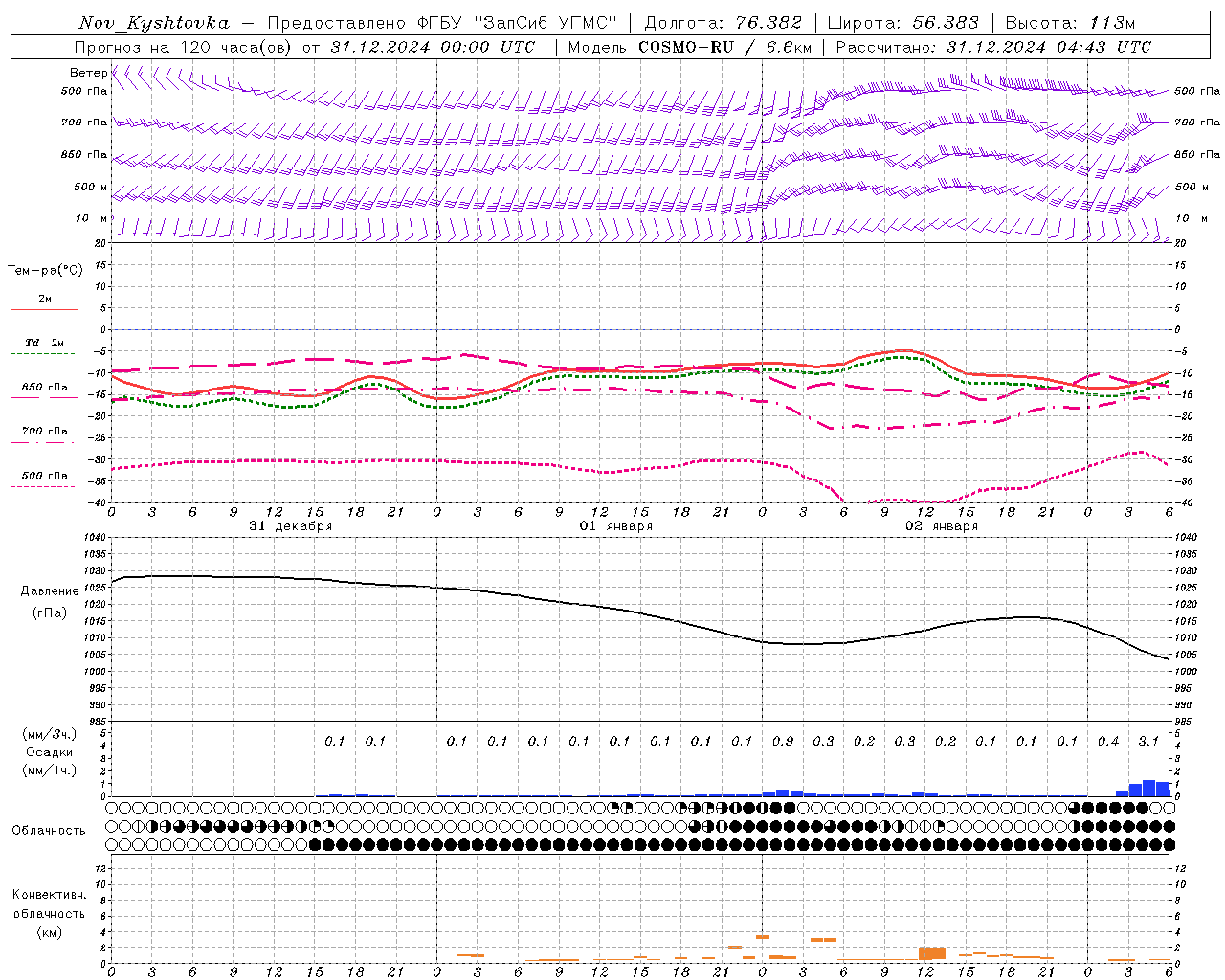Click the 0.9 three-hour precipitation value

783,741
